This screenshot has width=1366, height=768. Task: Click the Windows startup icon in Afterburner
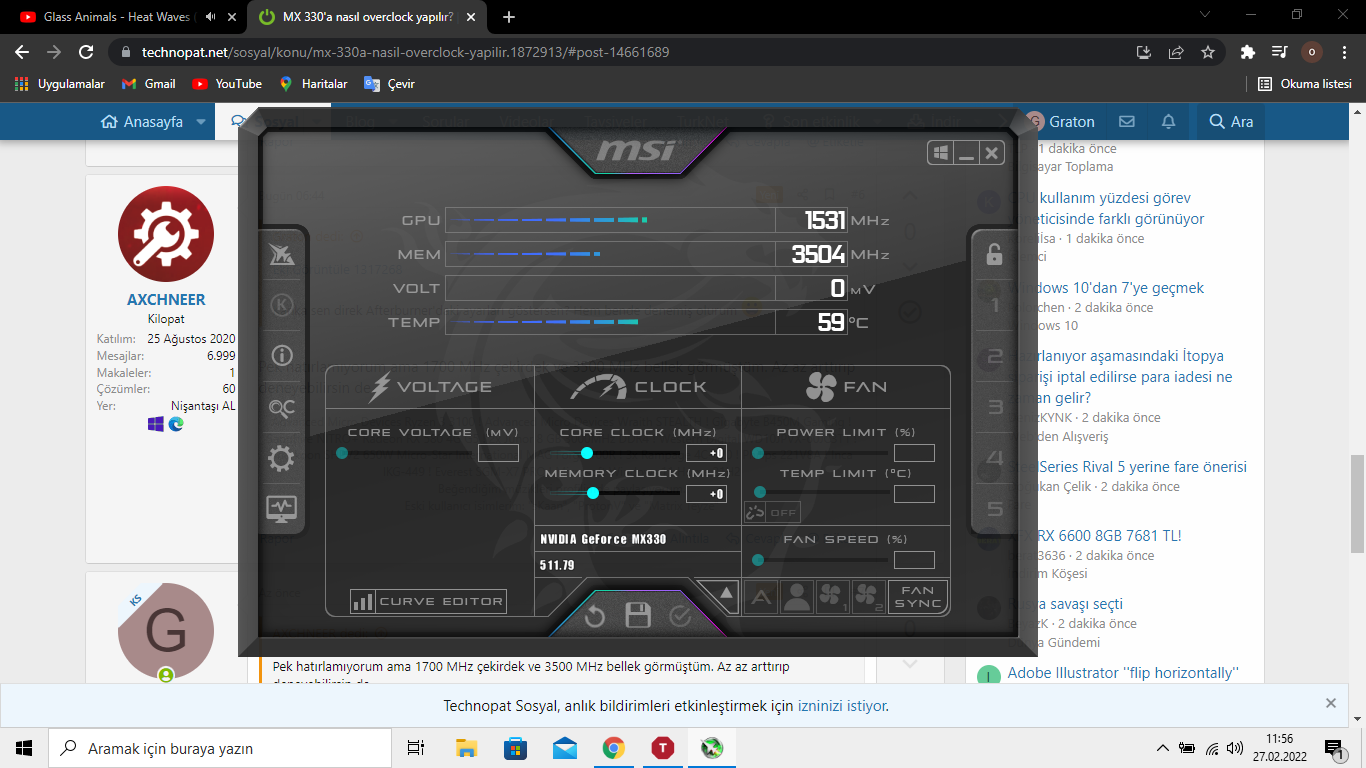940,153
